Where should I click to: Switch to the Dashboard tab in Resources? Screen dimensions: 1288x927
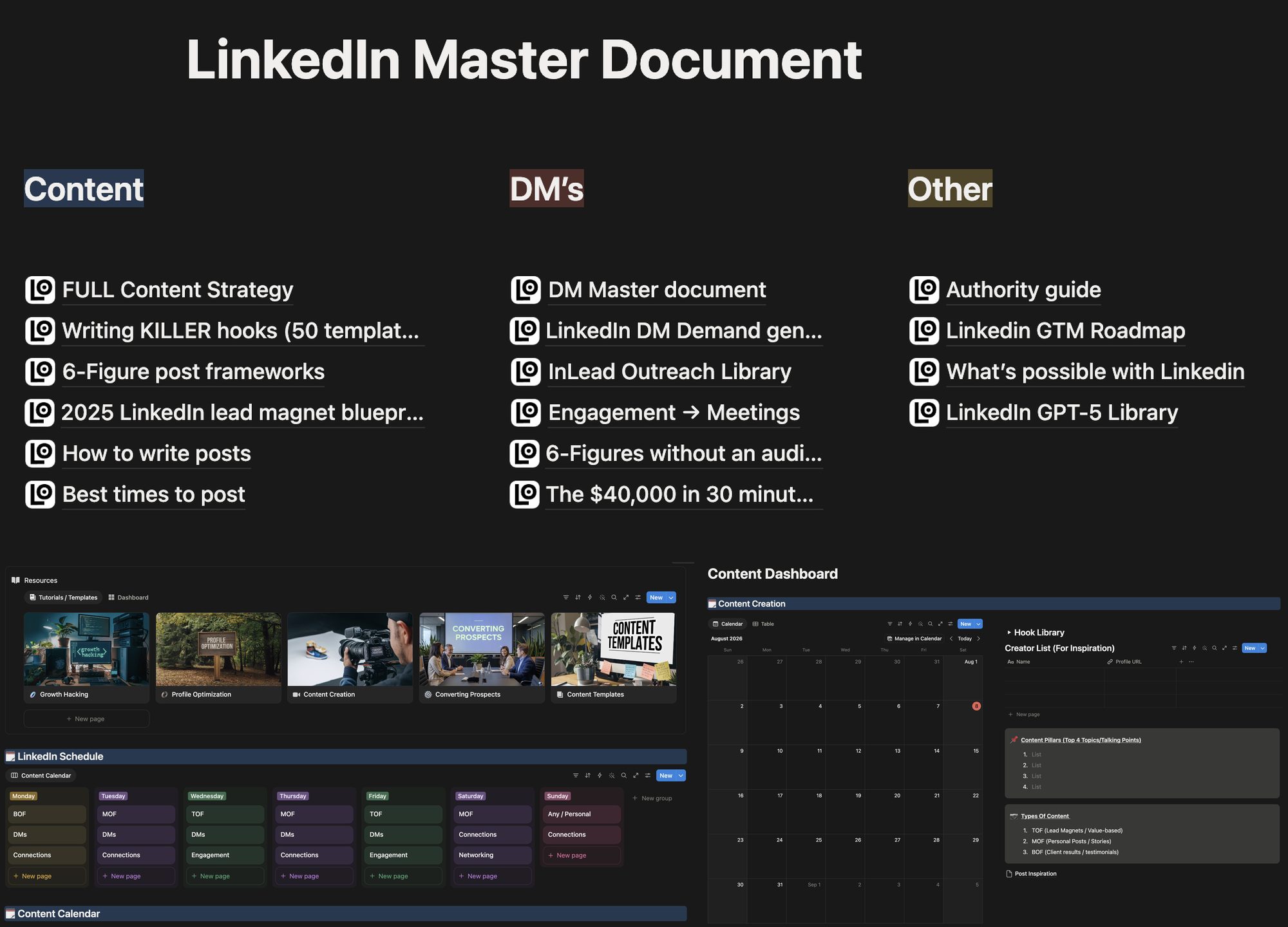pyautogui.click(x=128, y=597)
